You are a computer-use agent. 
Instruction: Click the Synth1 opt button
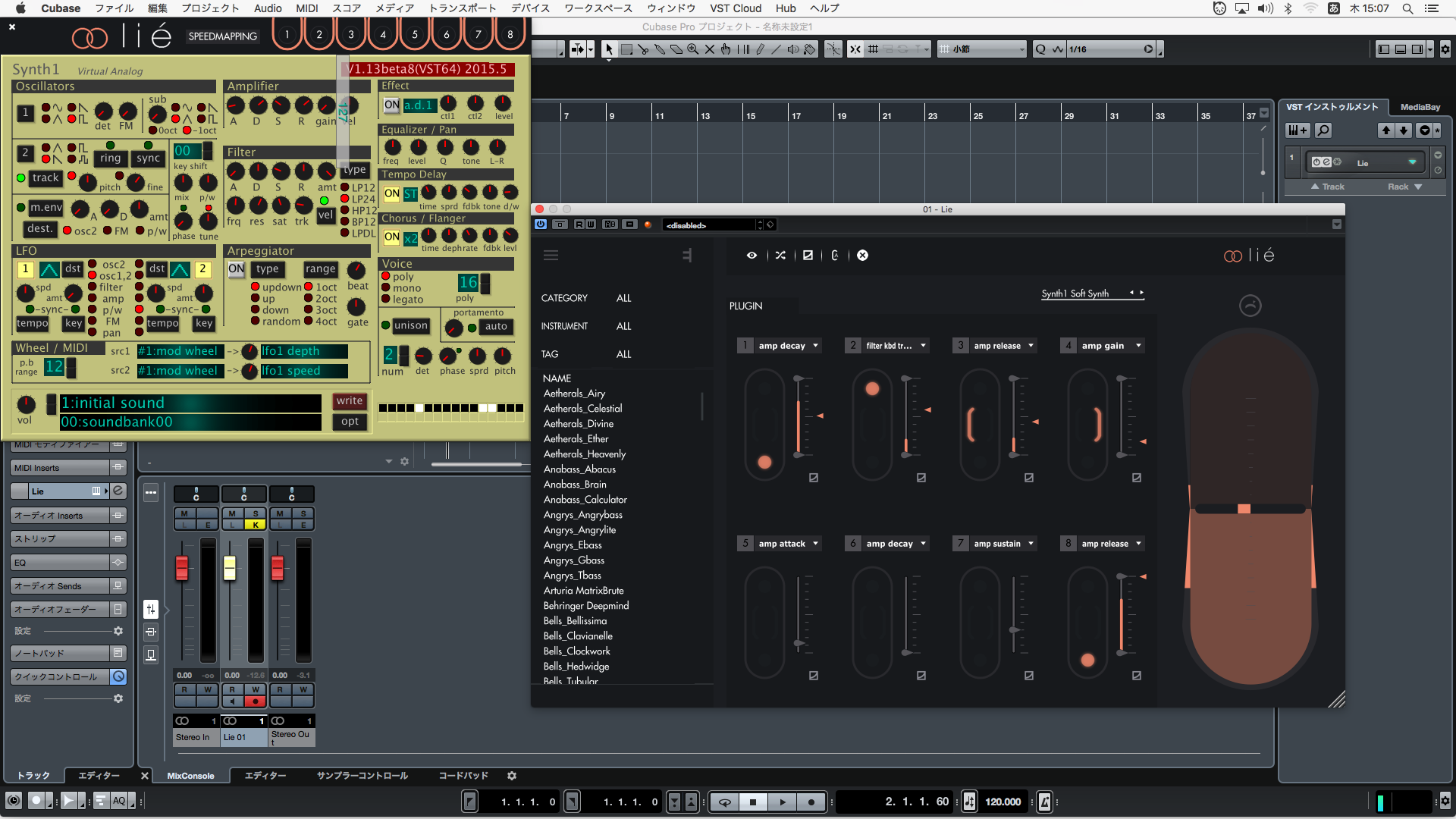350,422
